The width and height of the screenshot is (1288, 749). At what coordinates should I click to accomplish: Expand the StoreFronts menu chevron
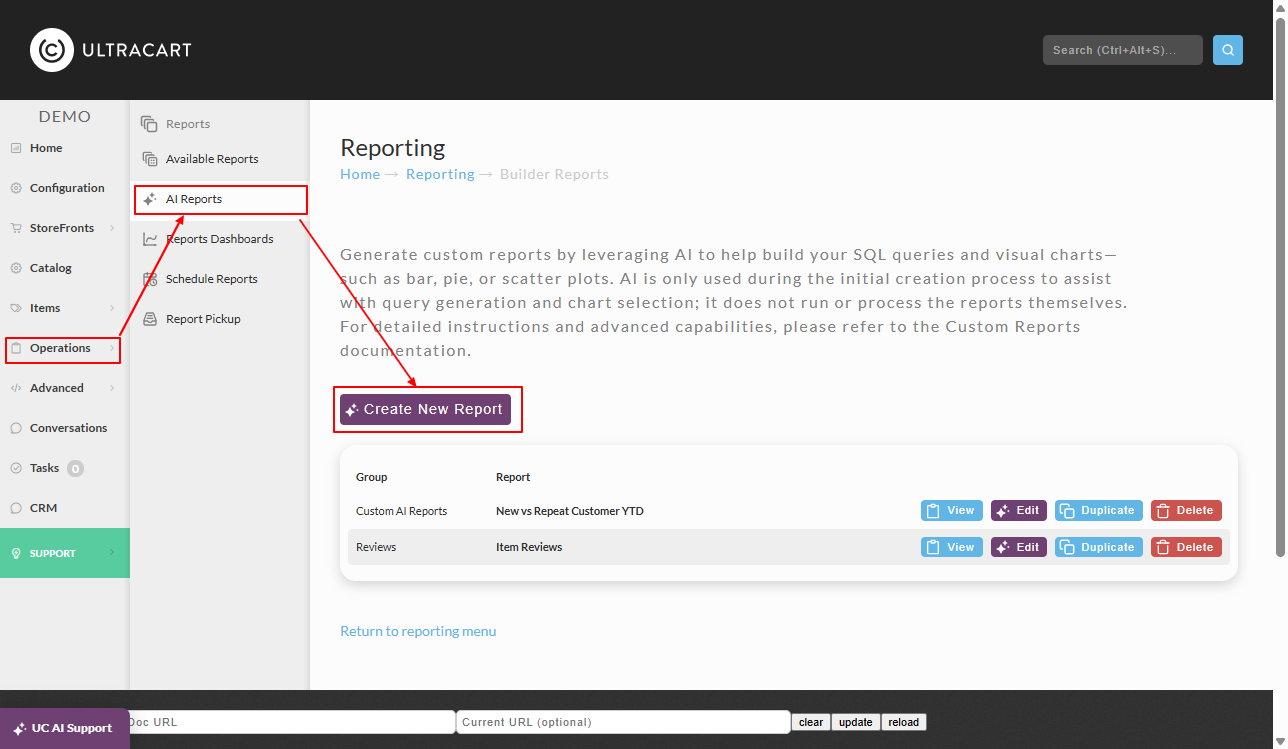click(x=112, y=228)
